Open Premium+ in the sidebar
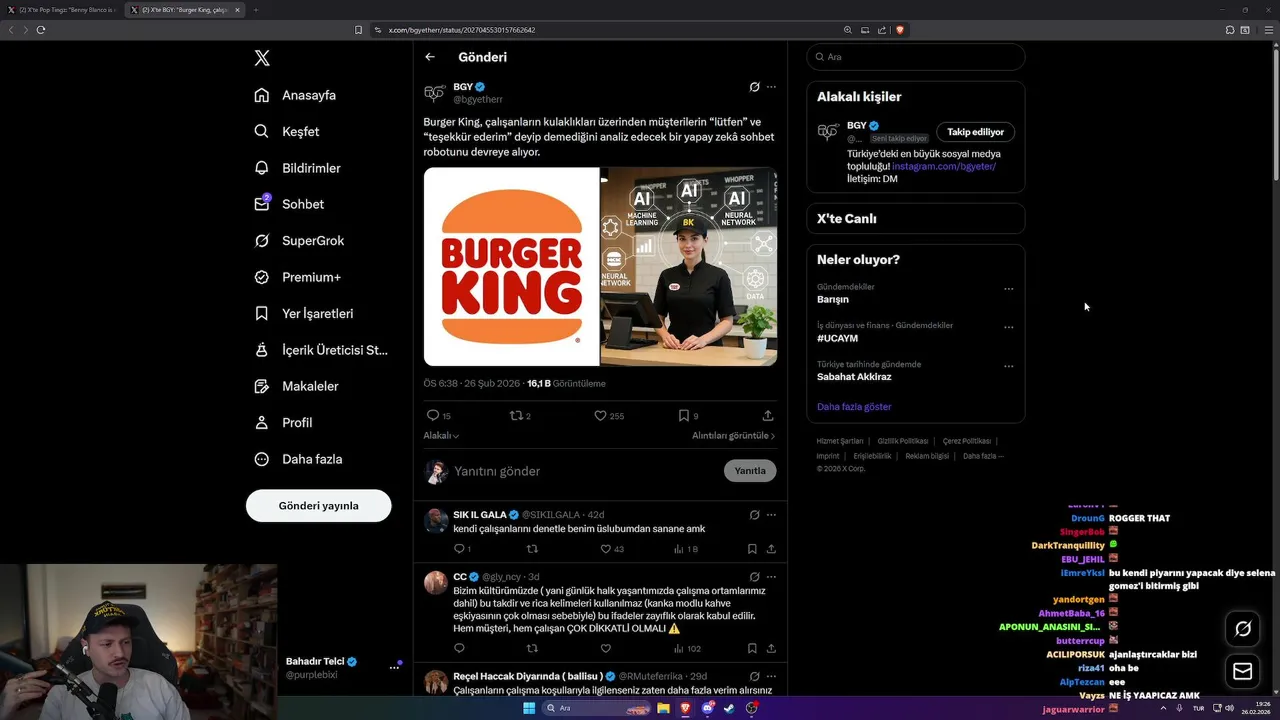The height and width of the screenshot is (720, 1280). (298, 277)
